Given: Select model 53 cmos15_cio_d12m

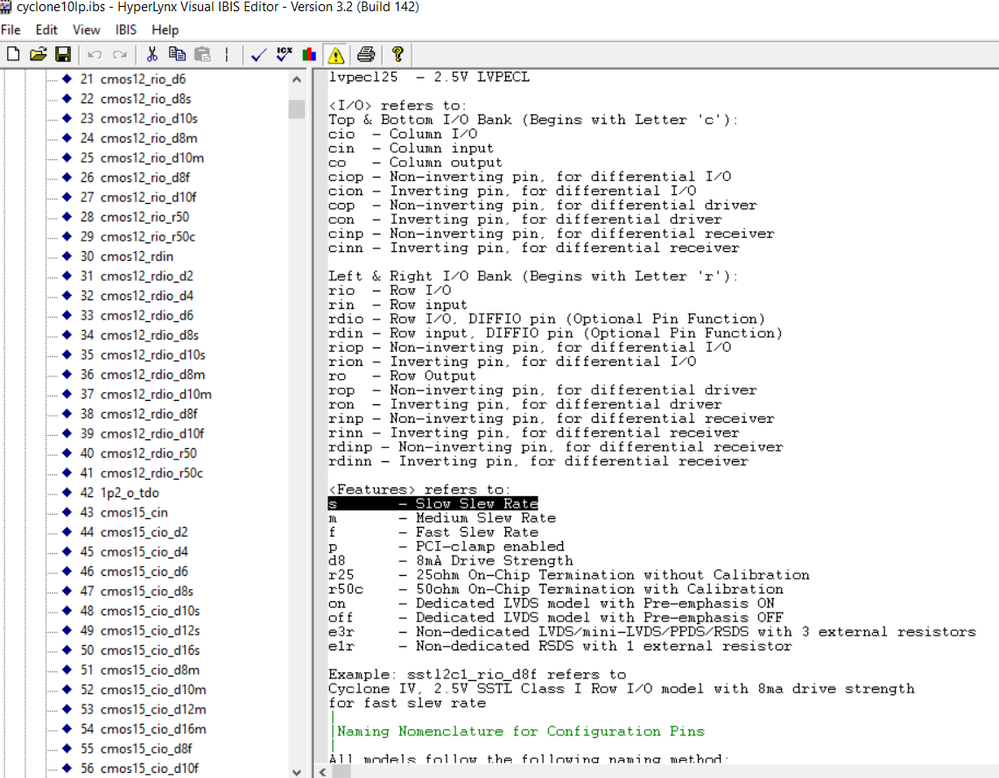Looking at the screenshot, I should [x=143, y=709].
